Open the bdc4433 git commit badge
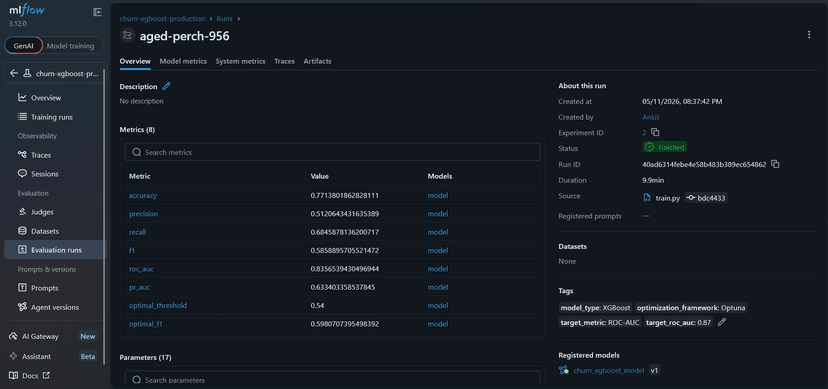Viewport: 828px width, 389px height. [707, 198]
